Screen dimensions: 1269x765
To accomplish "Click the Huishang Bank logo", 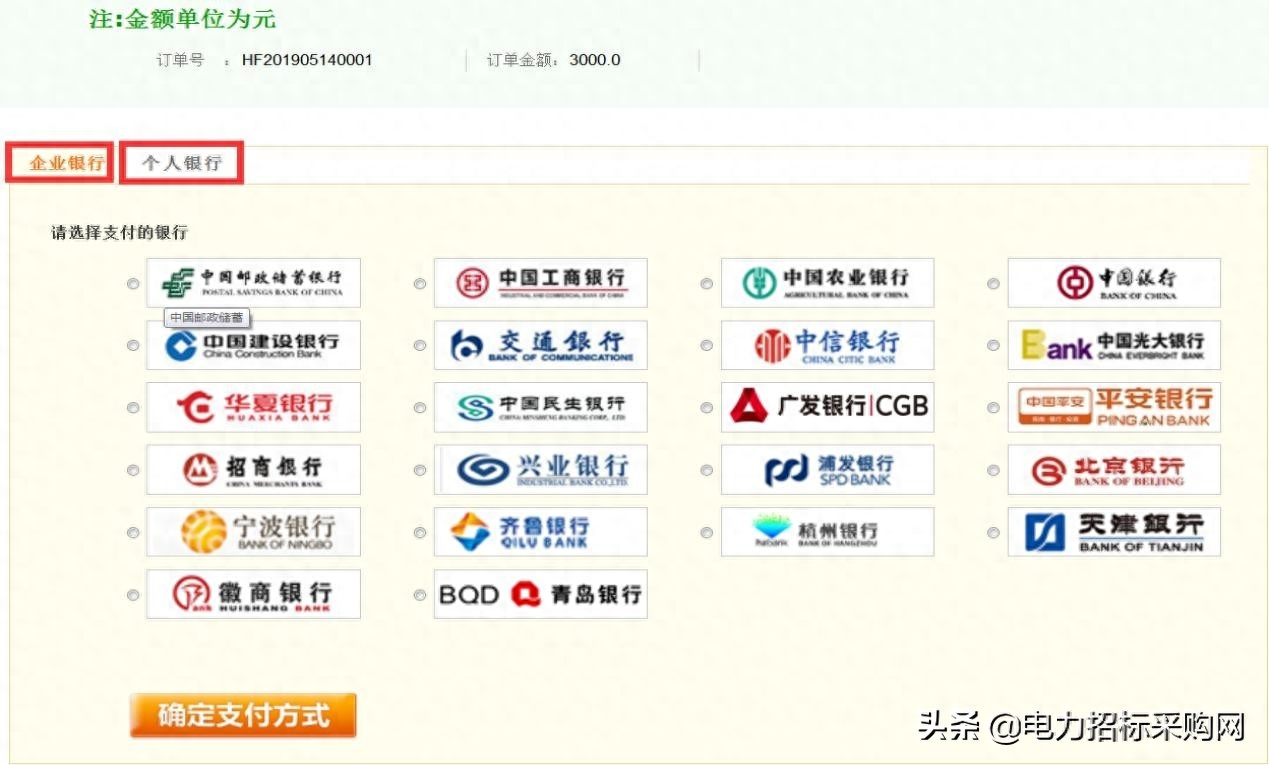I will click(x=253, y=594).
